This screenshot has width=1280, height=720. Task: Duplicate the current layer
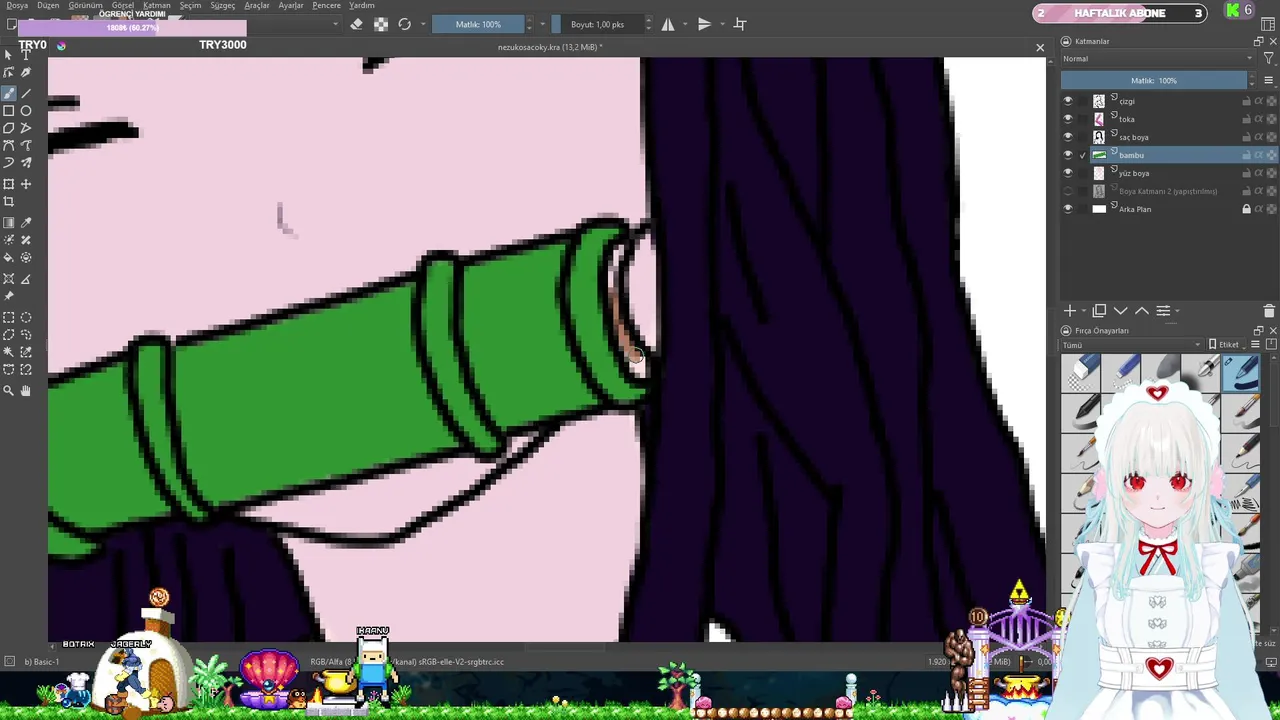point(1099,311)
